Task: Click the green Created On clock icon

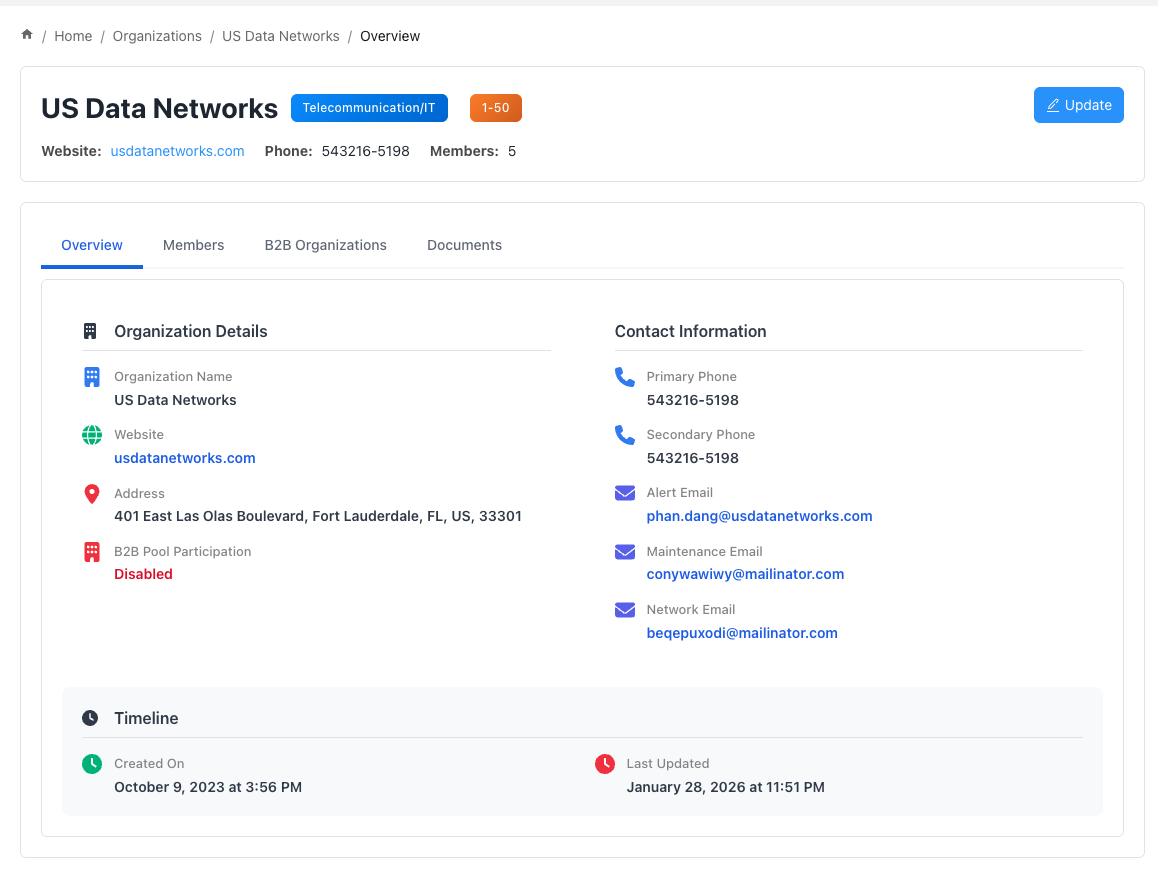Action: [92, 764]
